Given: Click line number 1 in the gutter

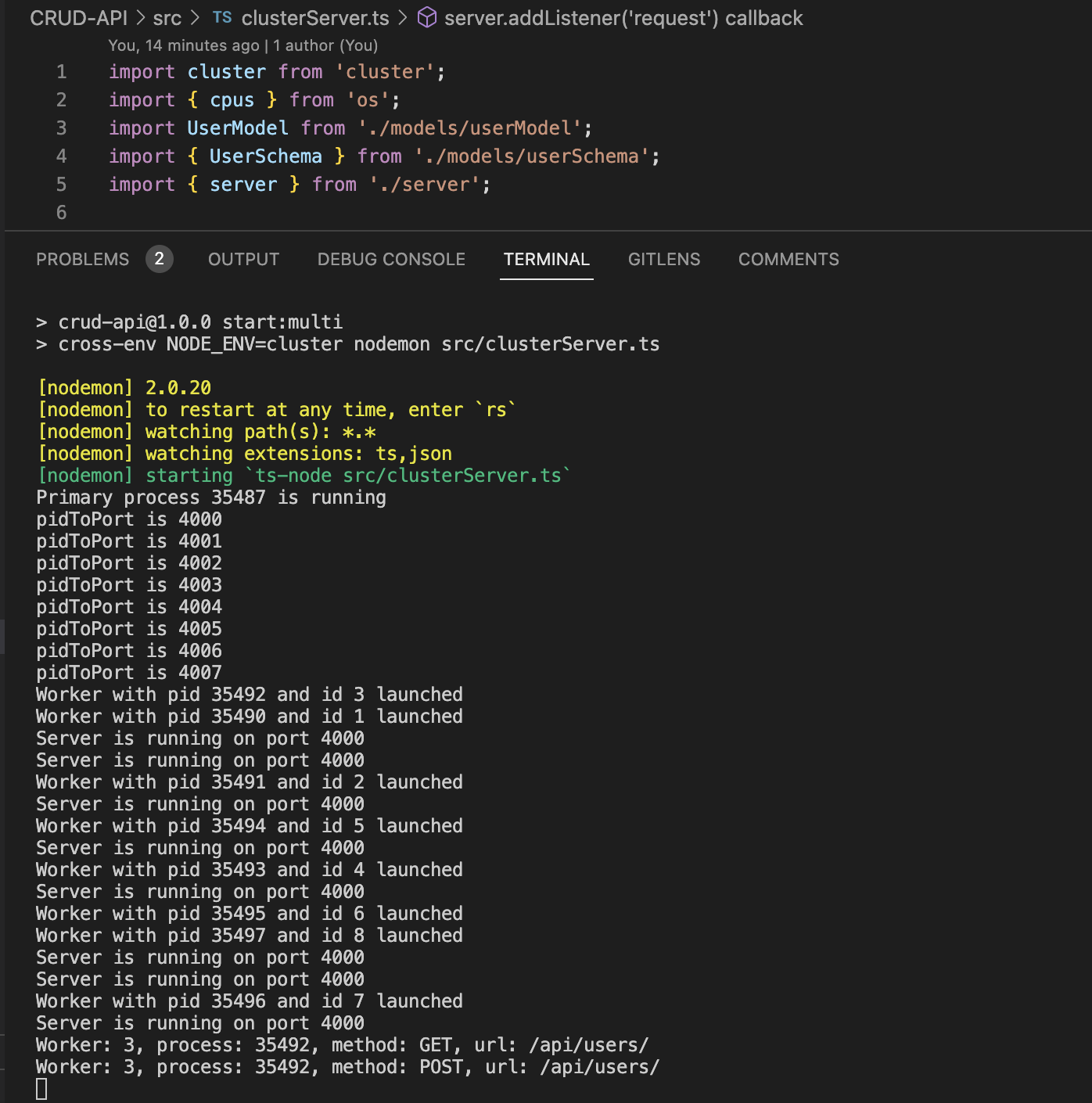Looking at the screenshot, I should click(61, 72).
